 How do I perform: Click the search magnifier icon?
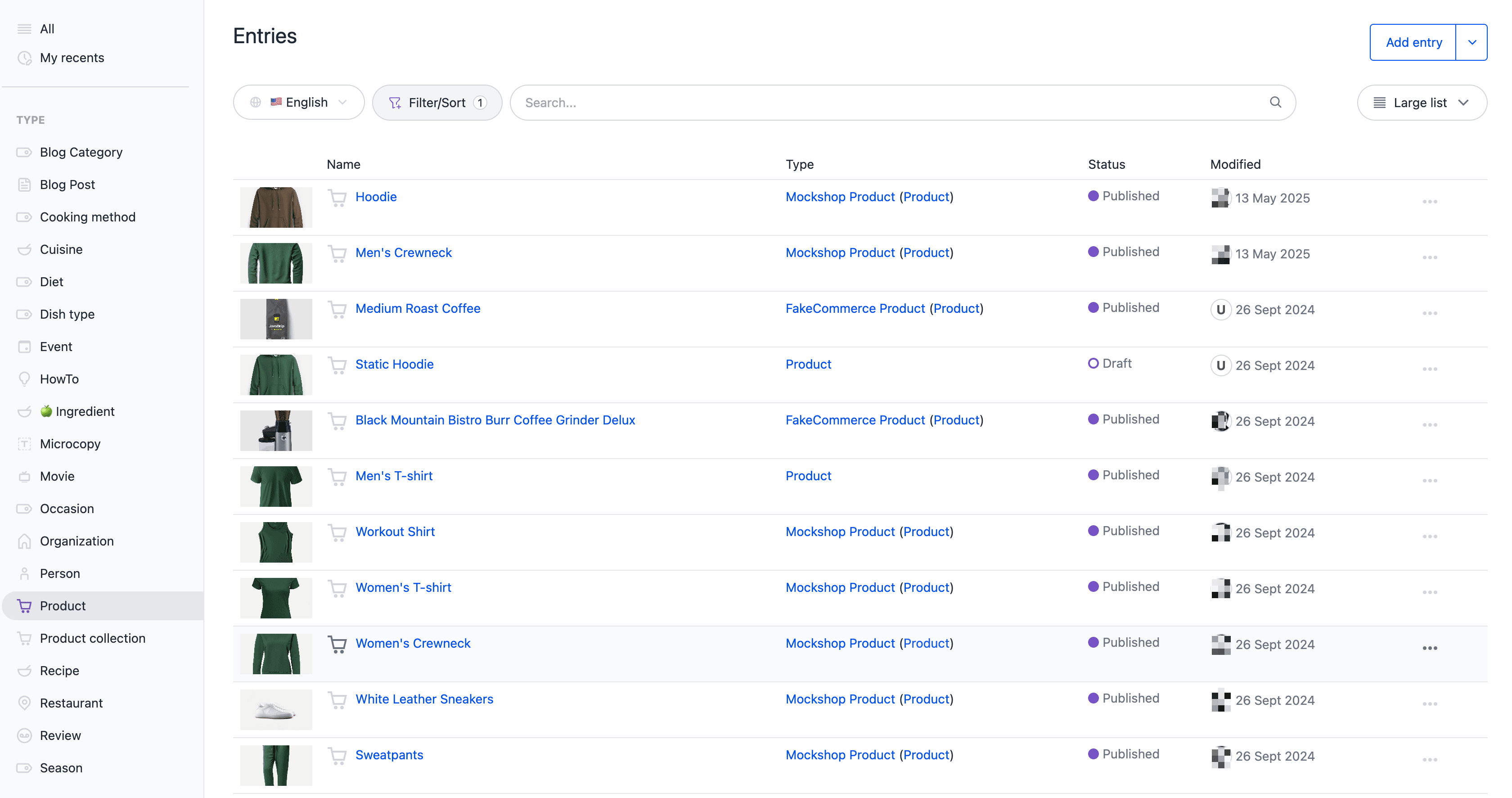tap(1275, 102)
